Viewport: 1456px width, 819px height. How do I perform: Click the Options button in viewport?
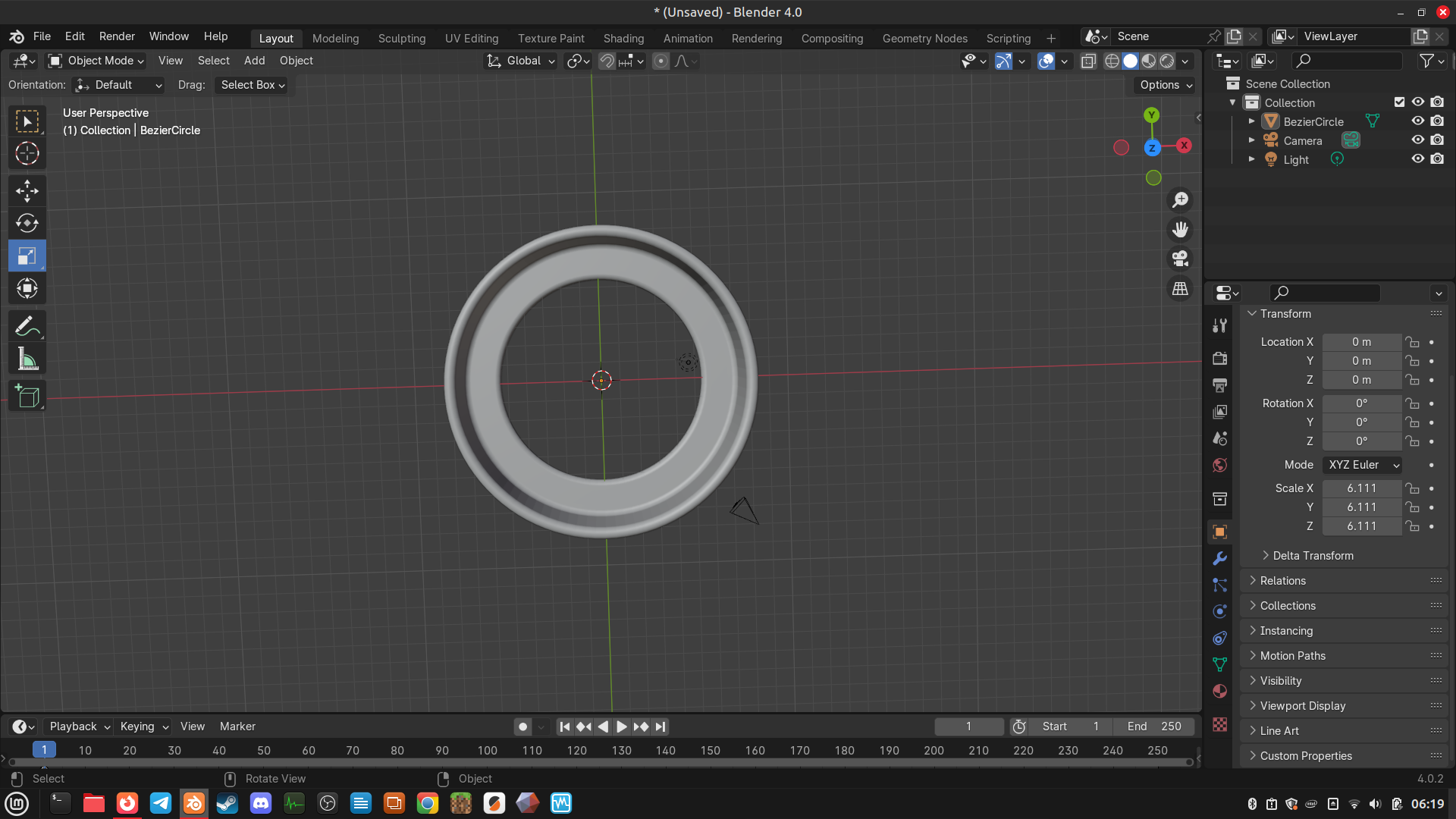point(1166,85)
